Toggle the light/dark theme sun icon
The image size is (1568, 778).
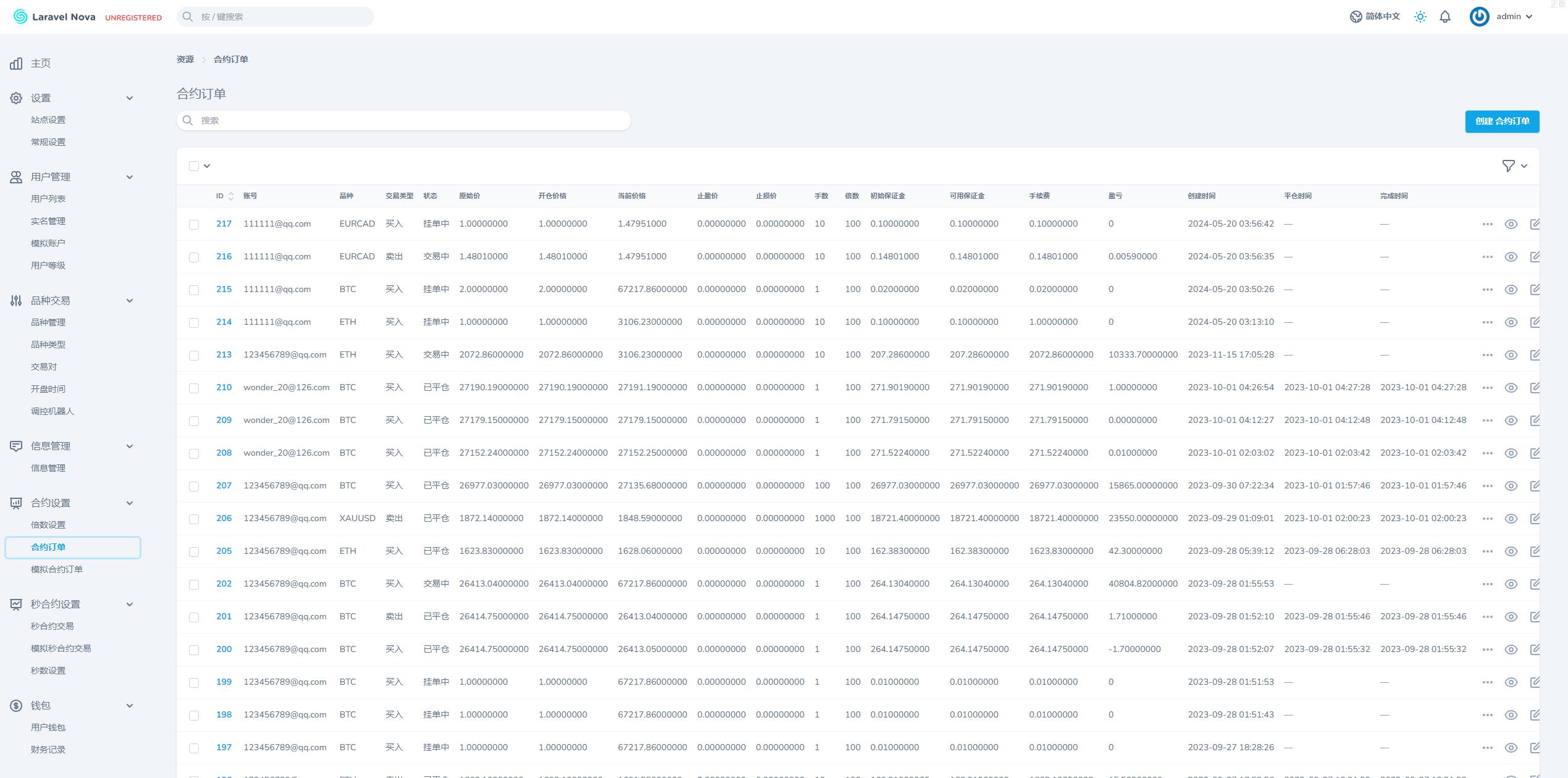(1420, 17)
